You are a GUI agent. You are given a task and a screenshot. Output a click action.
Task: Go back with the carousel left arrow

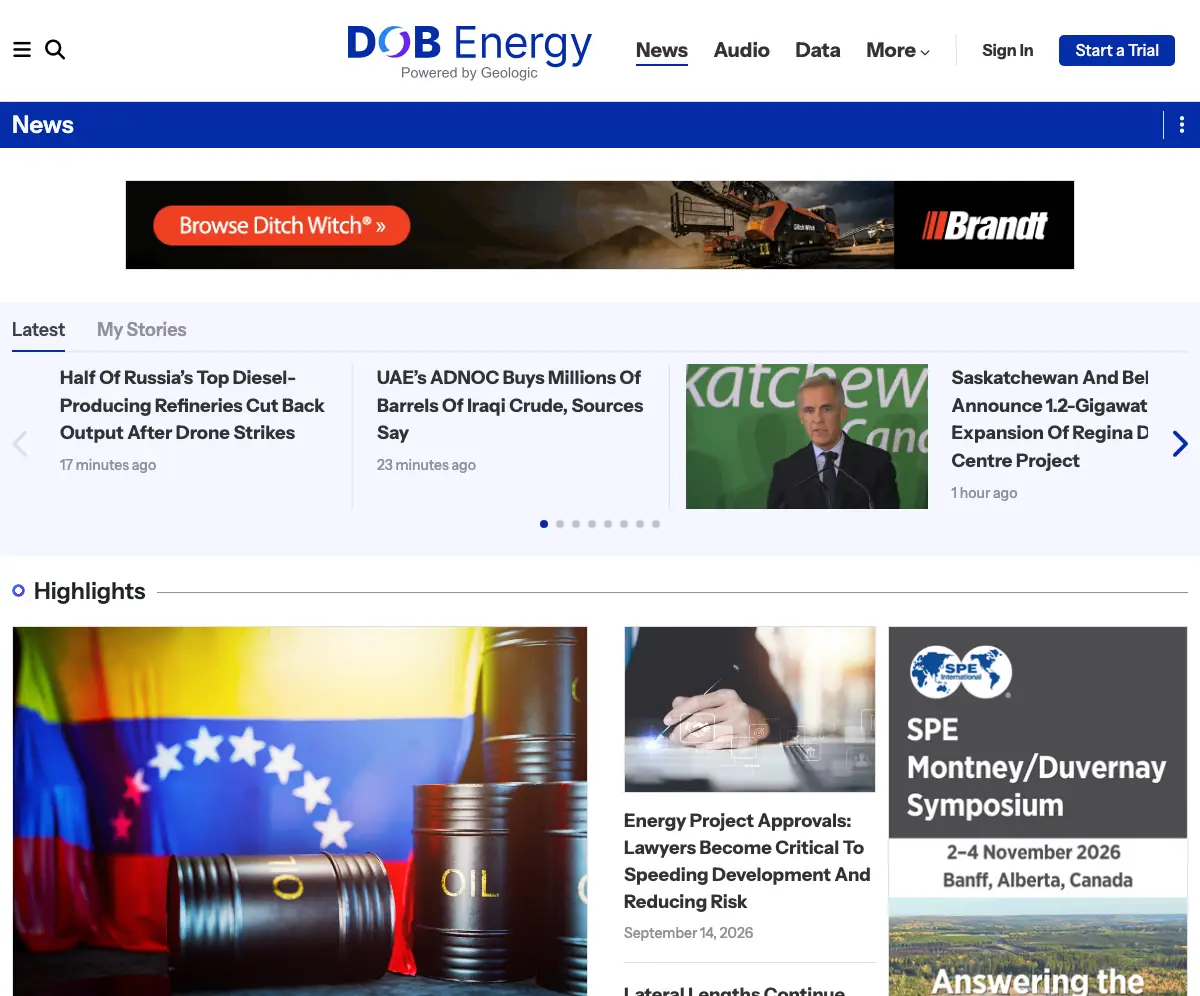pyautogui.click(x=19, y=444)
